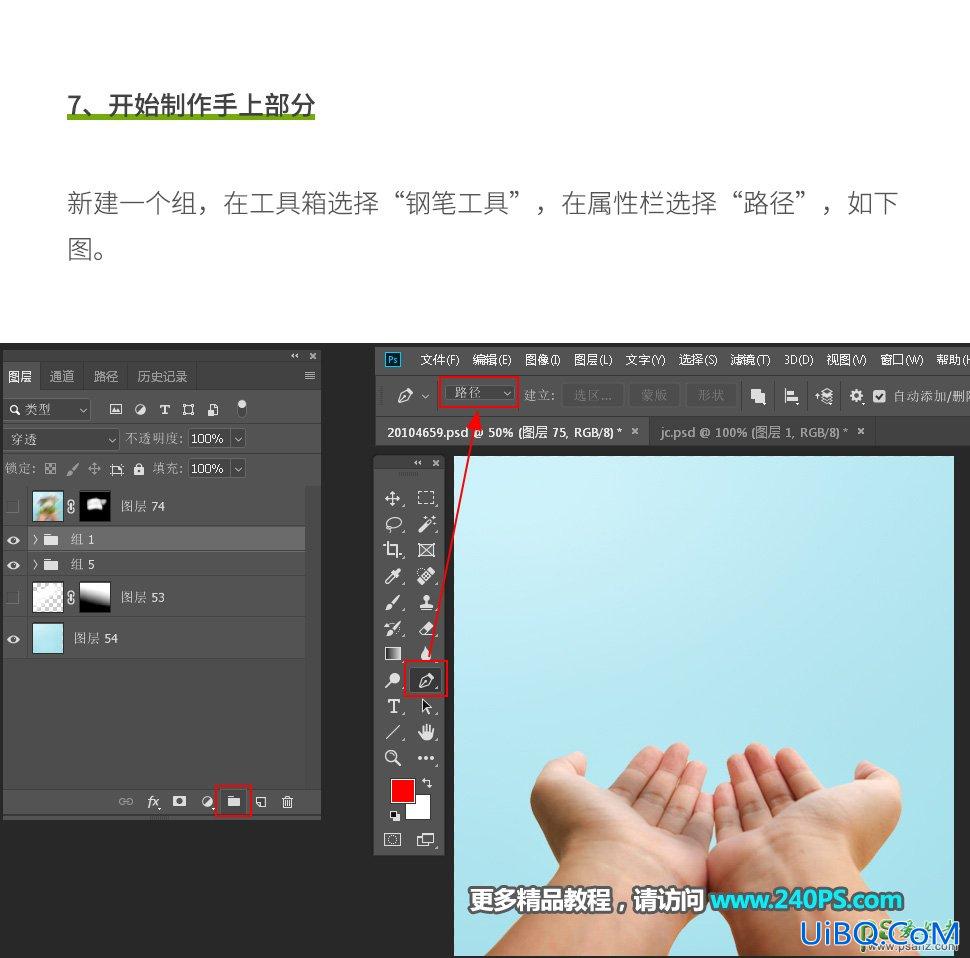The width and height of the screenshot is (970, 958).
Task: Swap foreground and background colors
Action: point(427,782)
